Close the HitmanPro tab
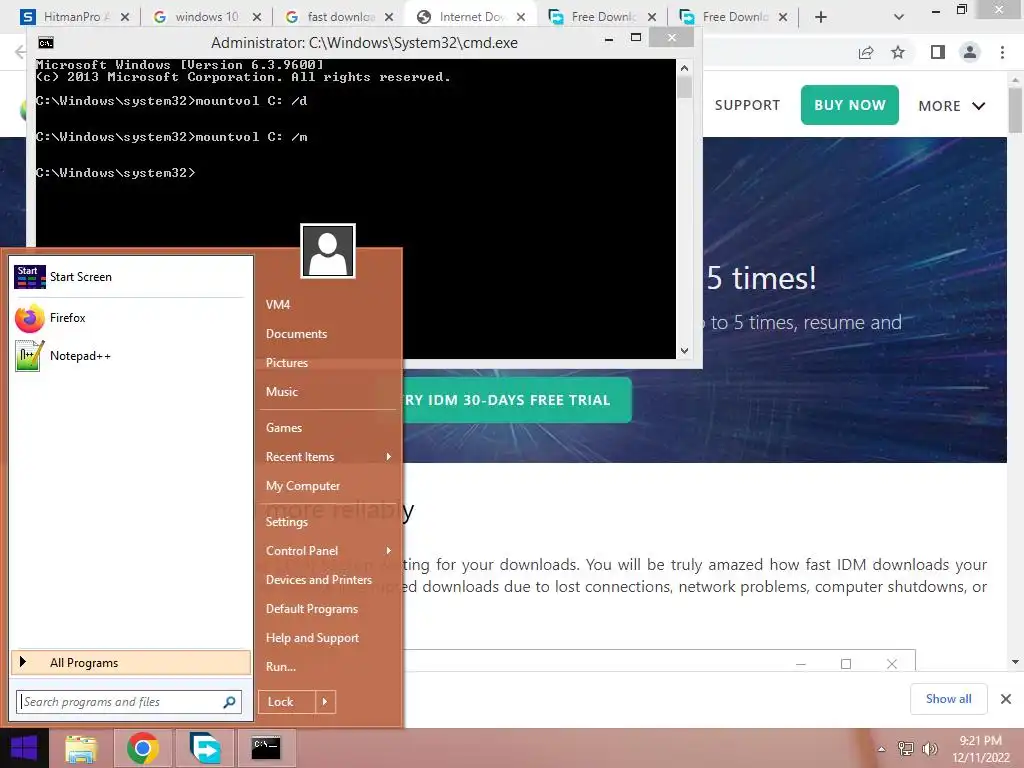 click(x=125, y=17)
